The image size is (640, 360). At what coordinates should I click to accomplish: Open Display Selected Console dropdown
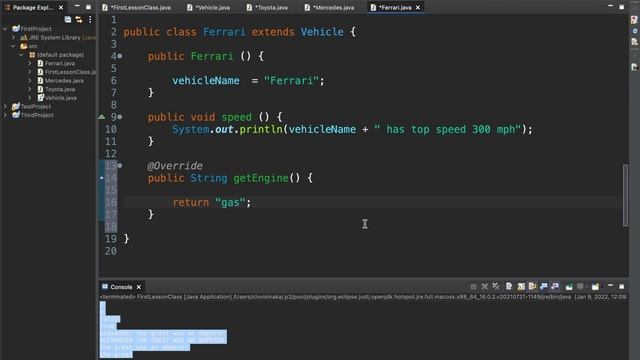point(581,287)
